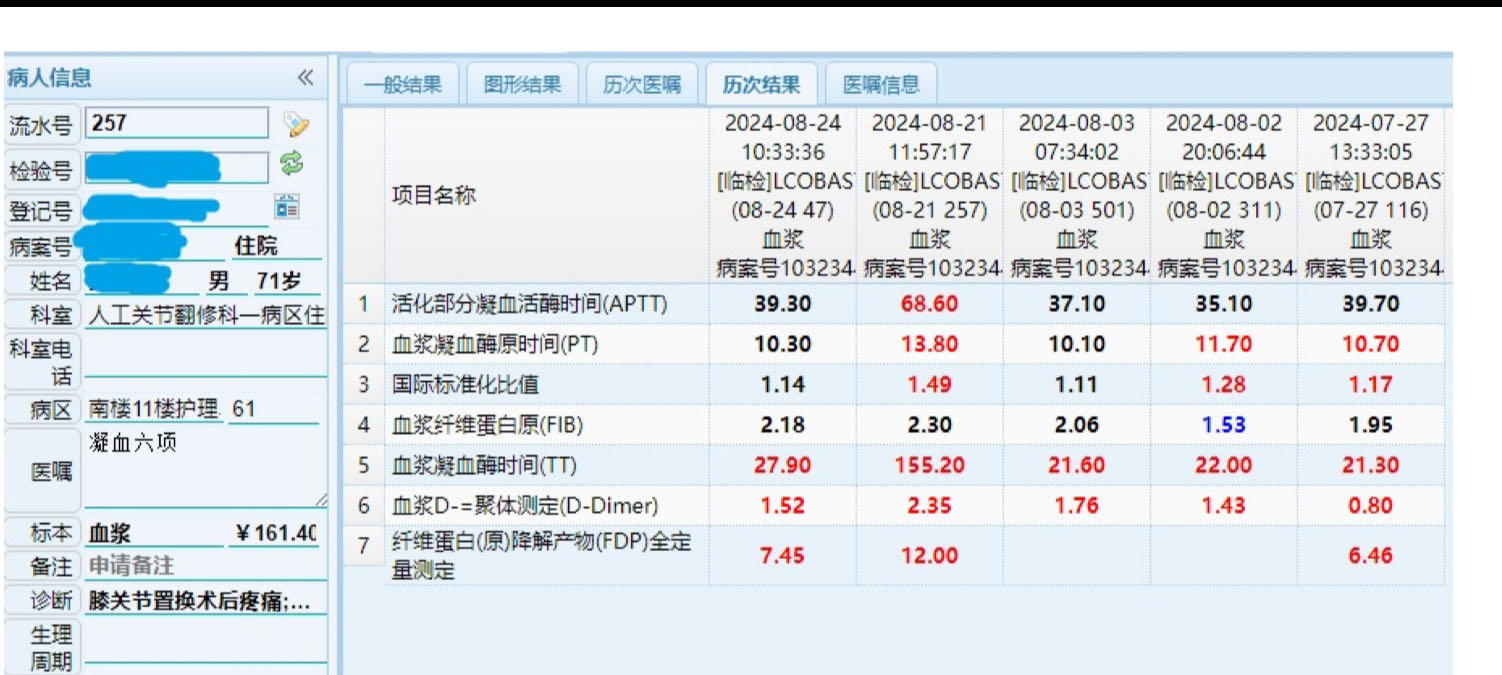
Task: Click the green refresh icon beside 检验号
Action: click(291, 163)
